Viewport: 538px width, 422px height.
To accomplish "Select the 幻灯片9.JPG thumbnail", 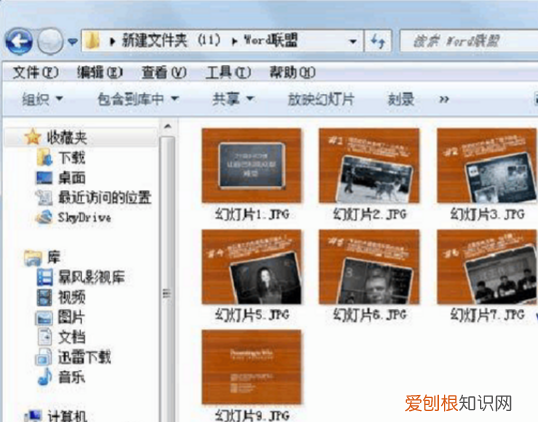I will [252, 367].
